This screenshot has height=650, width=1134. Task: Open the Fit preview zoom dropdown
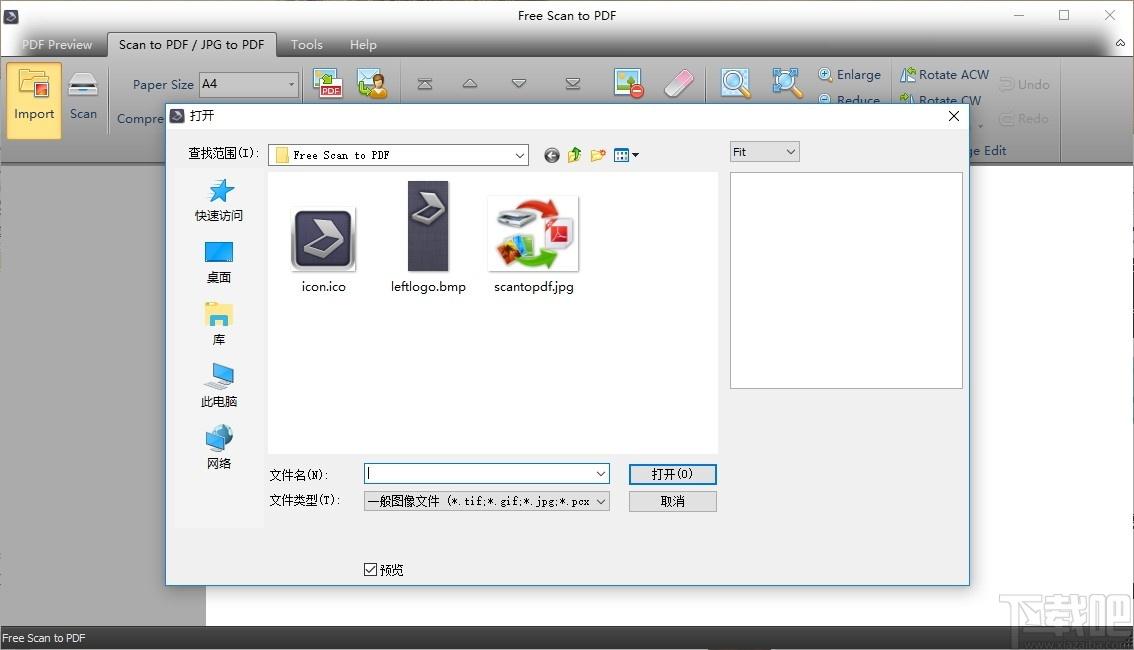point(764,152)
